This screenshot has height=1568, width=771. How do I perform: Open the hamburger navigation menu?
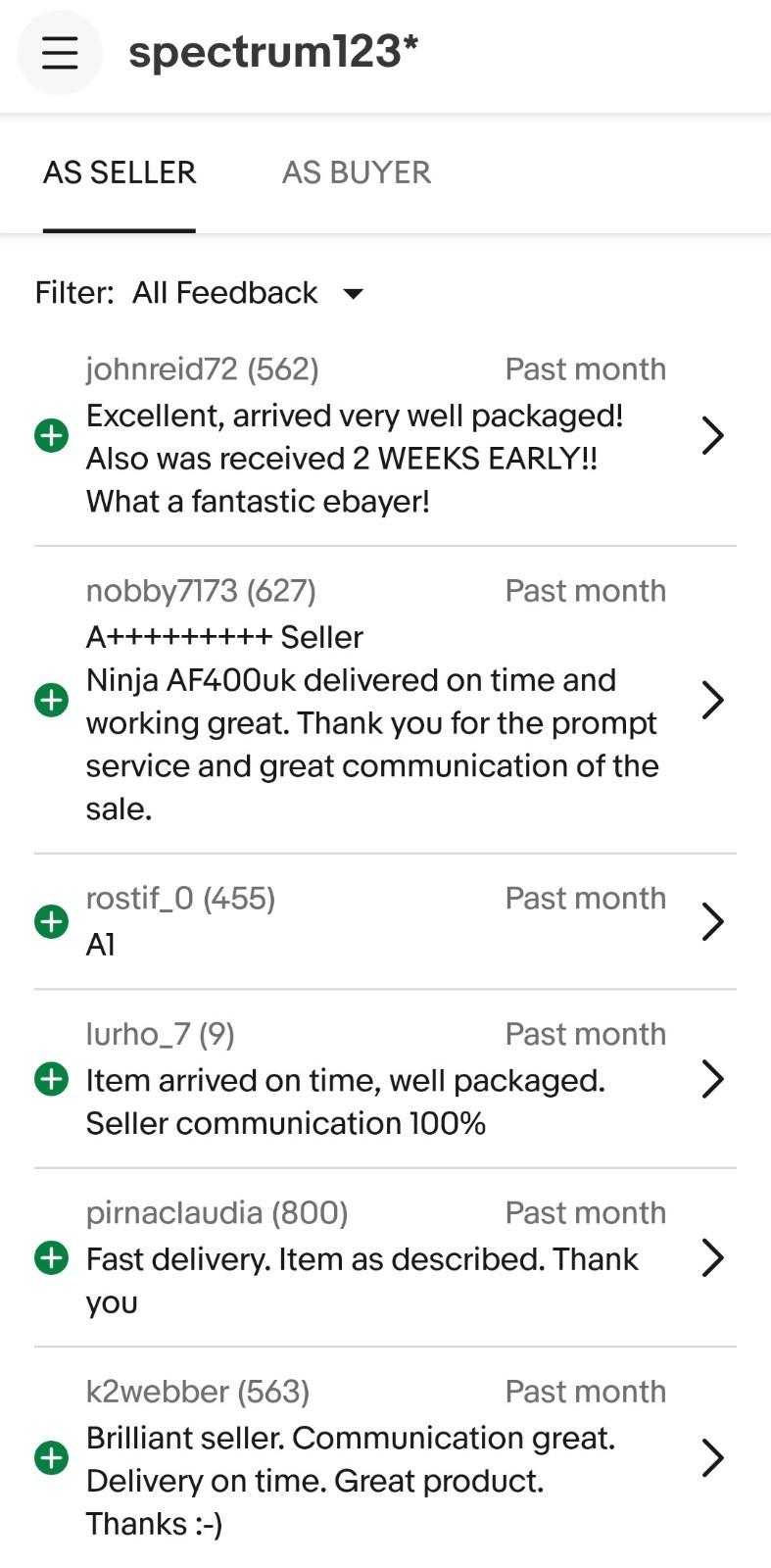[x=60, y=53]
